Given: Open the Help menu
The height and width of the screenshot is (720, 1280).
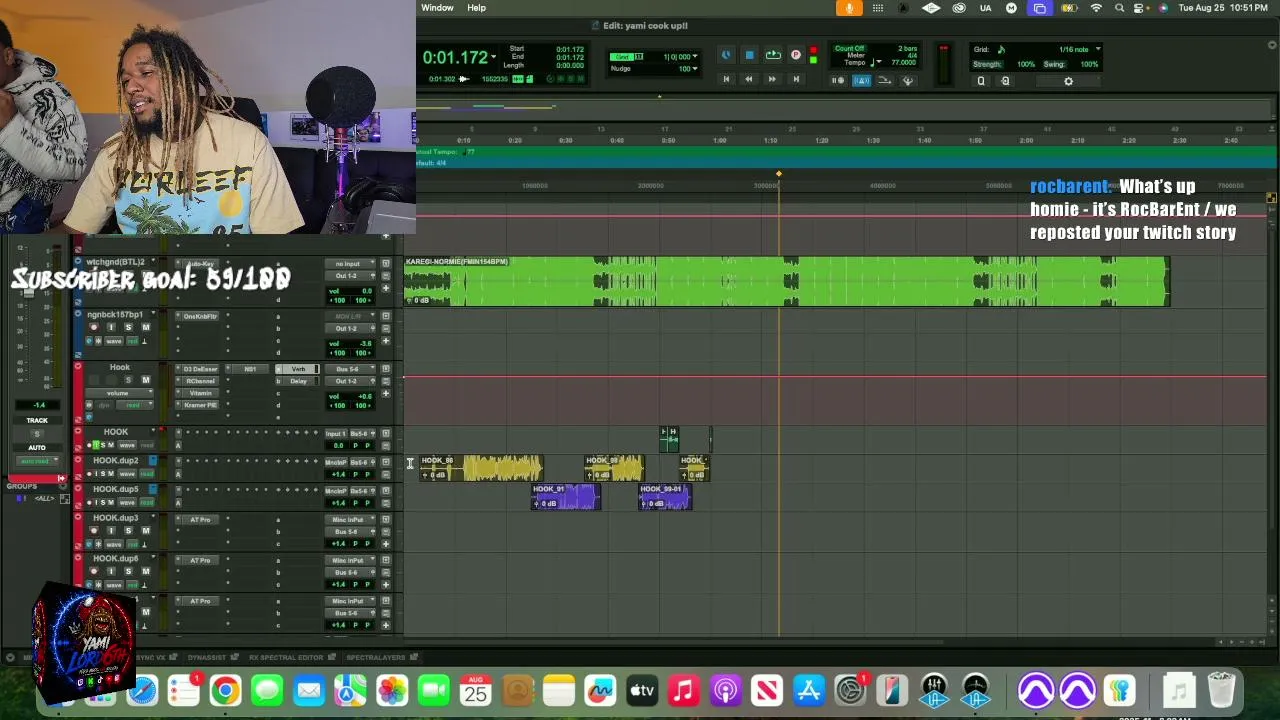Looking at the screenshot, I should click(x=476, y=8).
